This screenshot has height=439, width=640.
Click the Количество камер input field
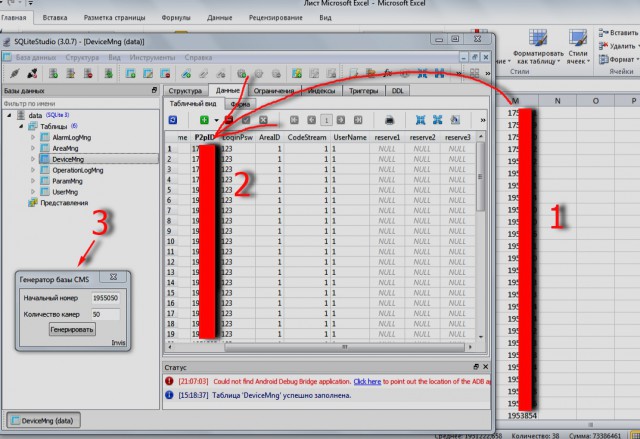click(105, 315)
